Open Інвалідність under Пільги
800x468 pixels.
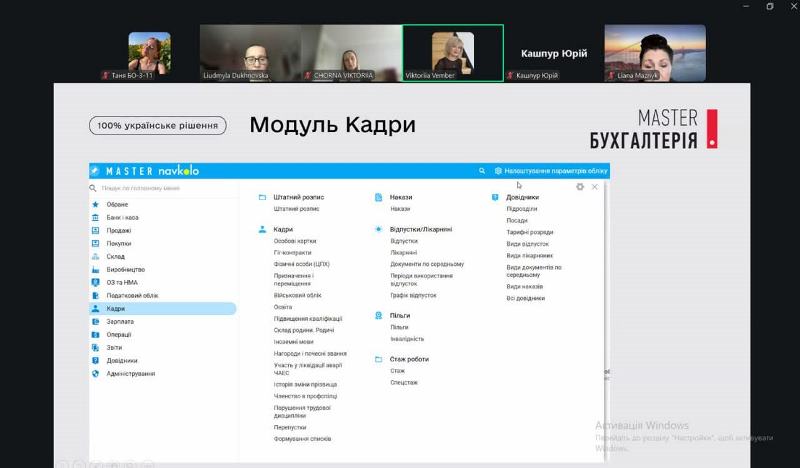[407, 339]
